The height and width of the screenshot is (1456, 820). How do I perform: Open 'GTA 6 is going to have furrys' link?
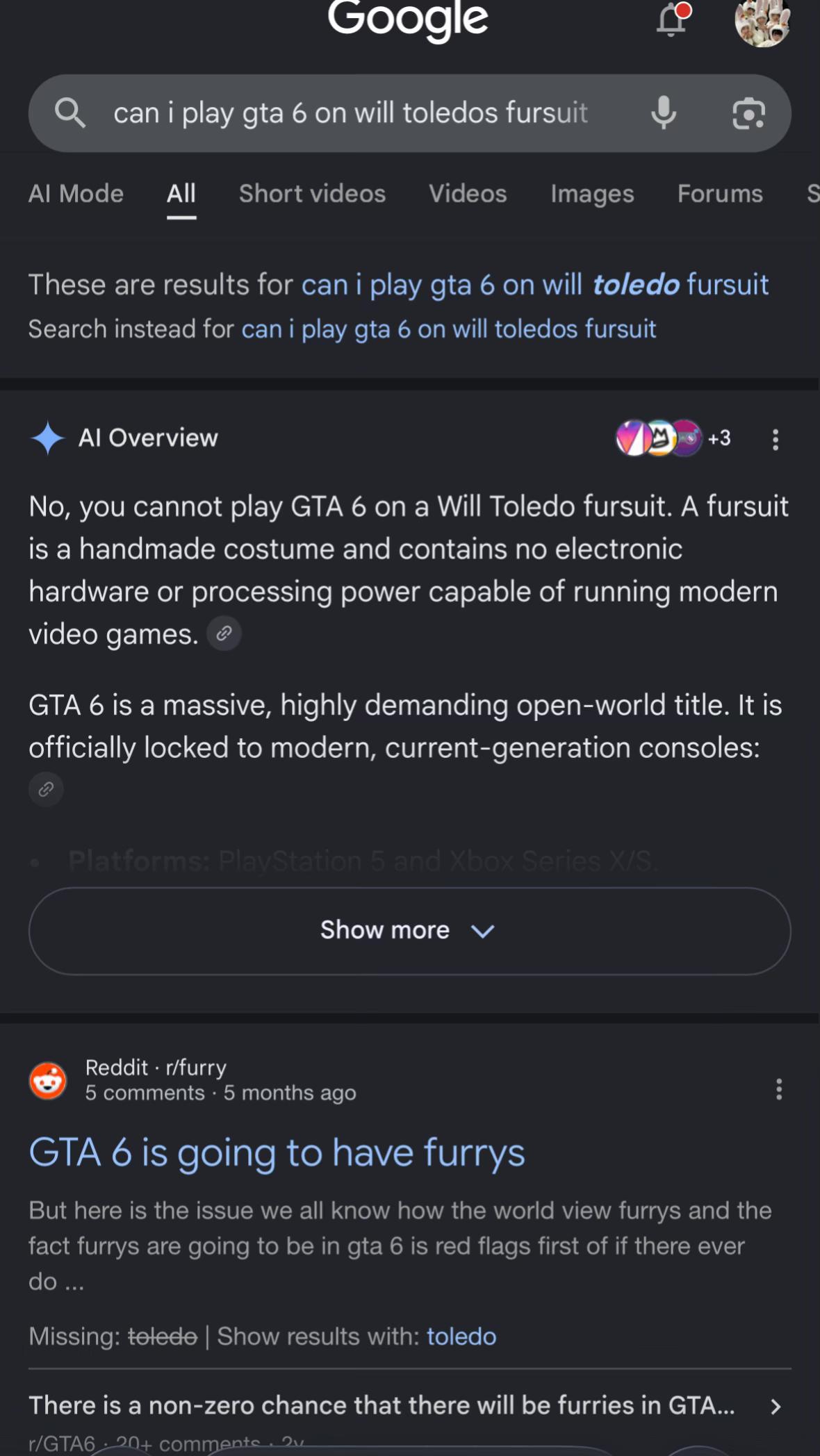tap(277, 1153)
